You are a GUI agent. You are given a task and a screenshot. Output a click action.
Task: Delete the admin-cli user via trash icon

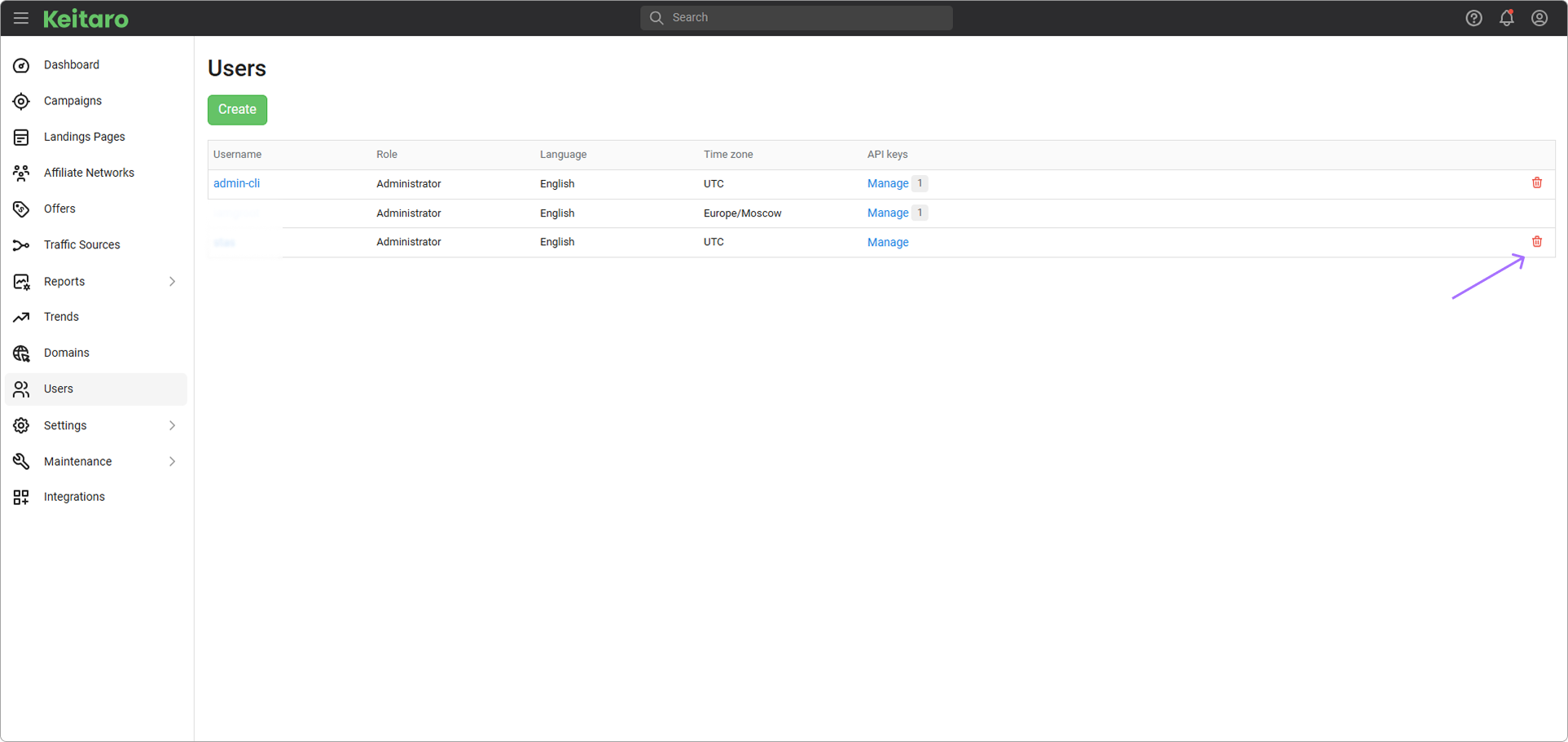click(x=1536, y=183)
